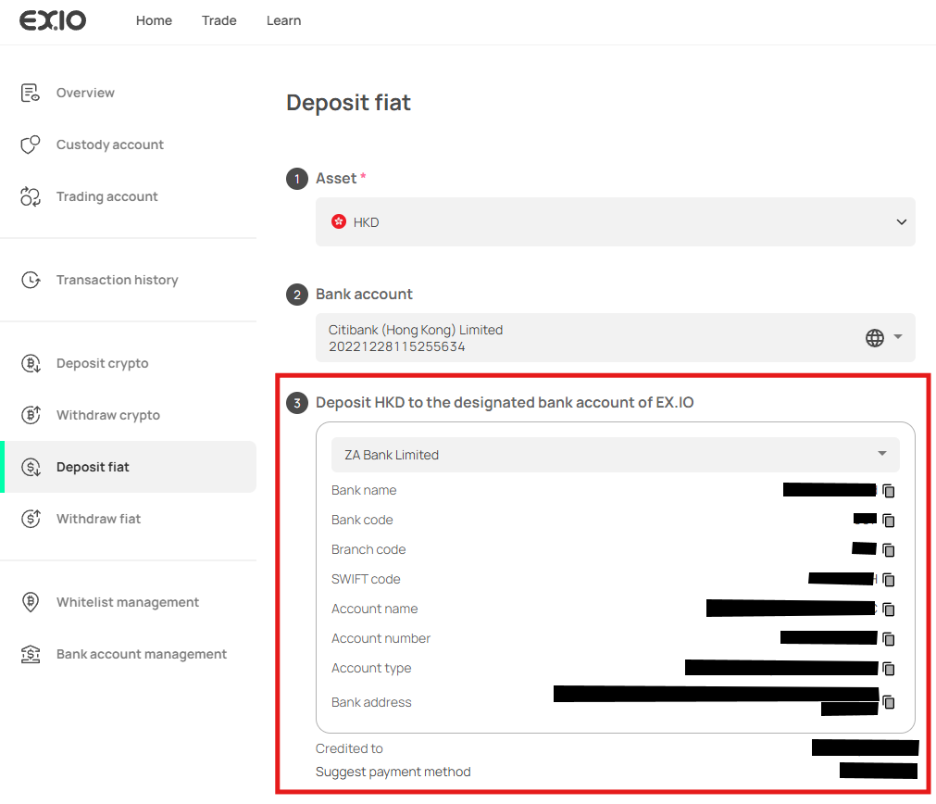Go to the Trade menu
Viewport: 936px width, 804px height.
(219, 21)
